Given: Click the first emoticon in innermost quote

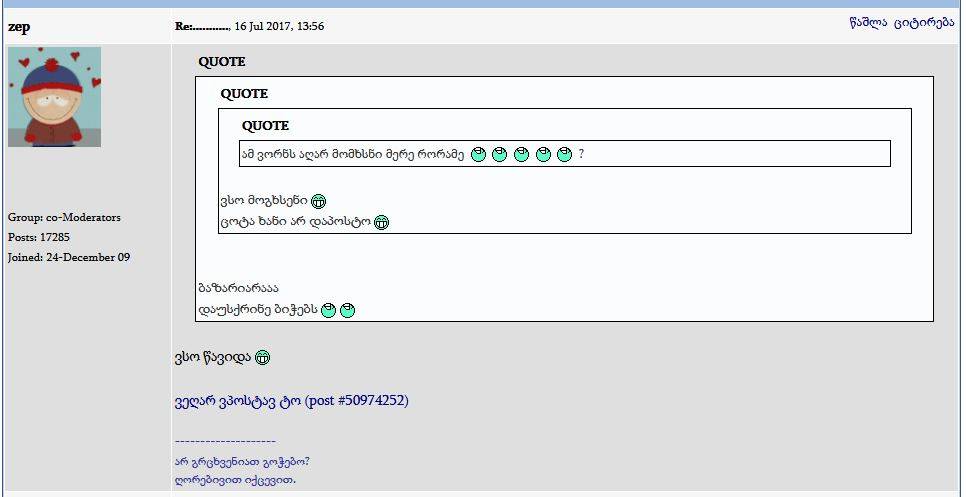Looking at the screenshot, I should coord(479,155).
